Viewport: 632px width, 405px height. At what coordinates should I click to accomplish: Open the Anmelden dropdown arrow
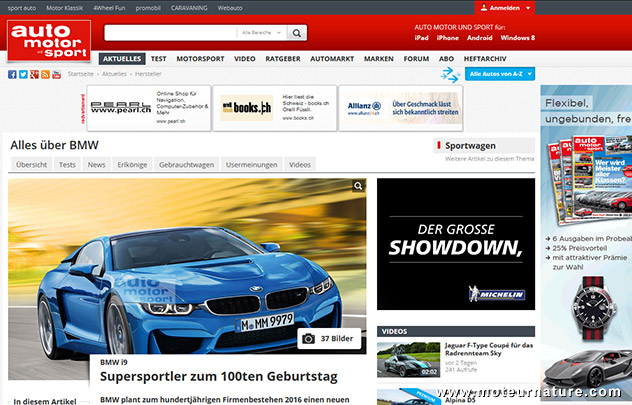[x=528, y=8]
